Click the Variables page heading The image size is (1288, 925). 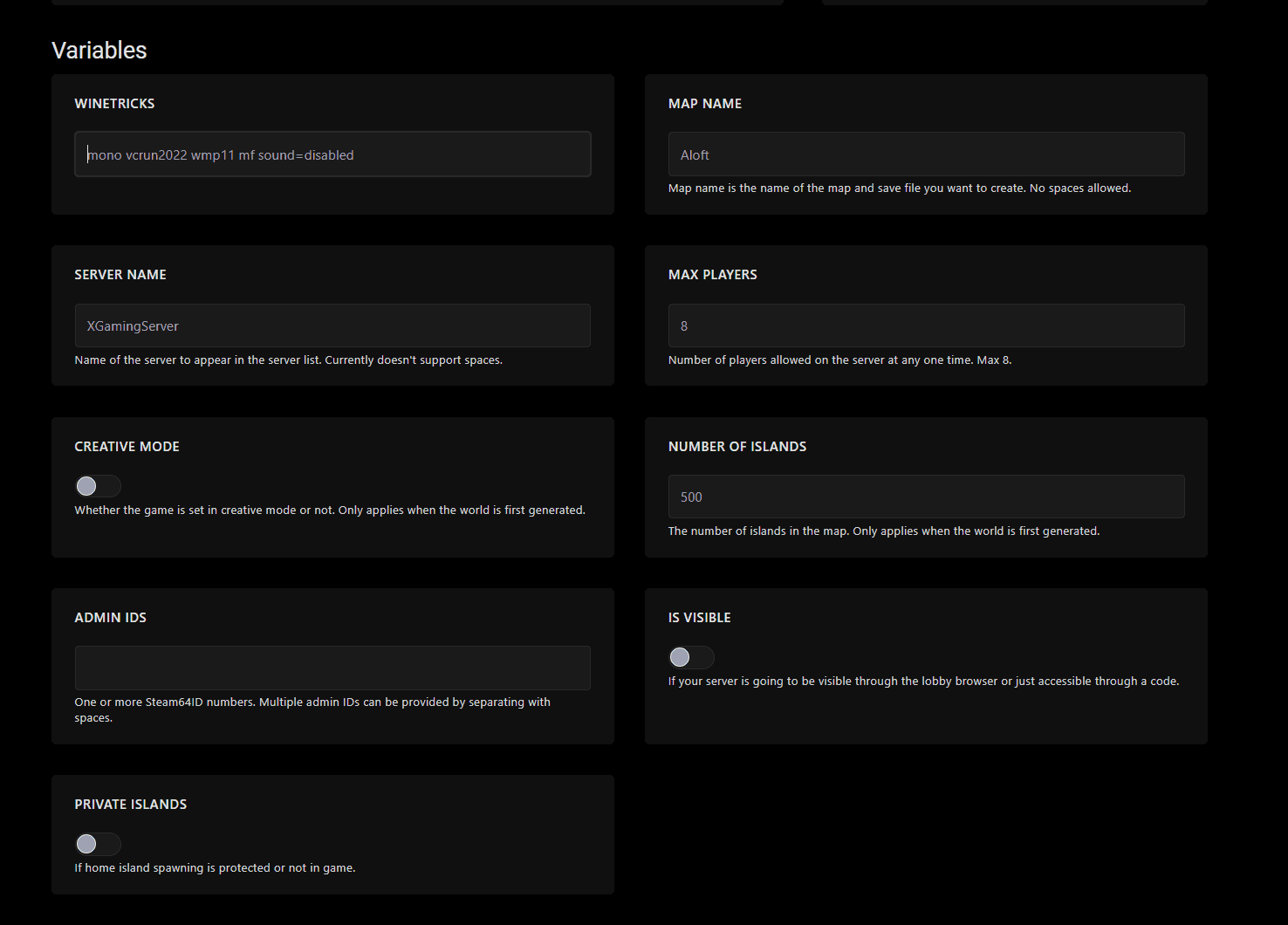[x=99, y=50]
